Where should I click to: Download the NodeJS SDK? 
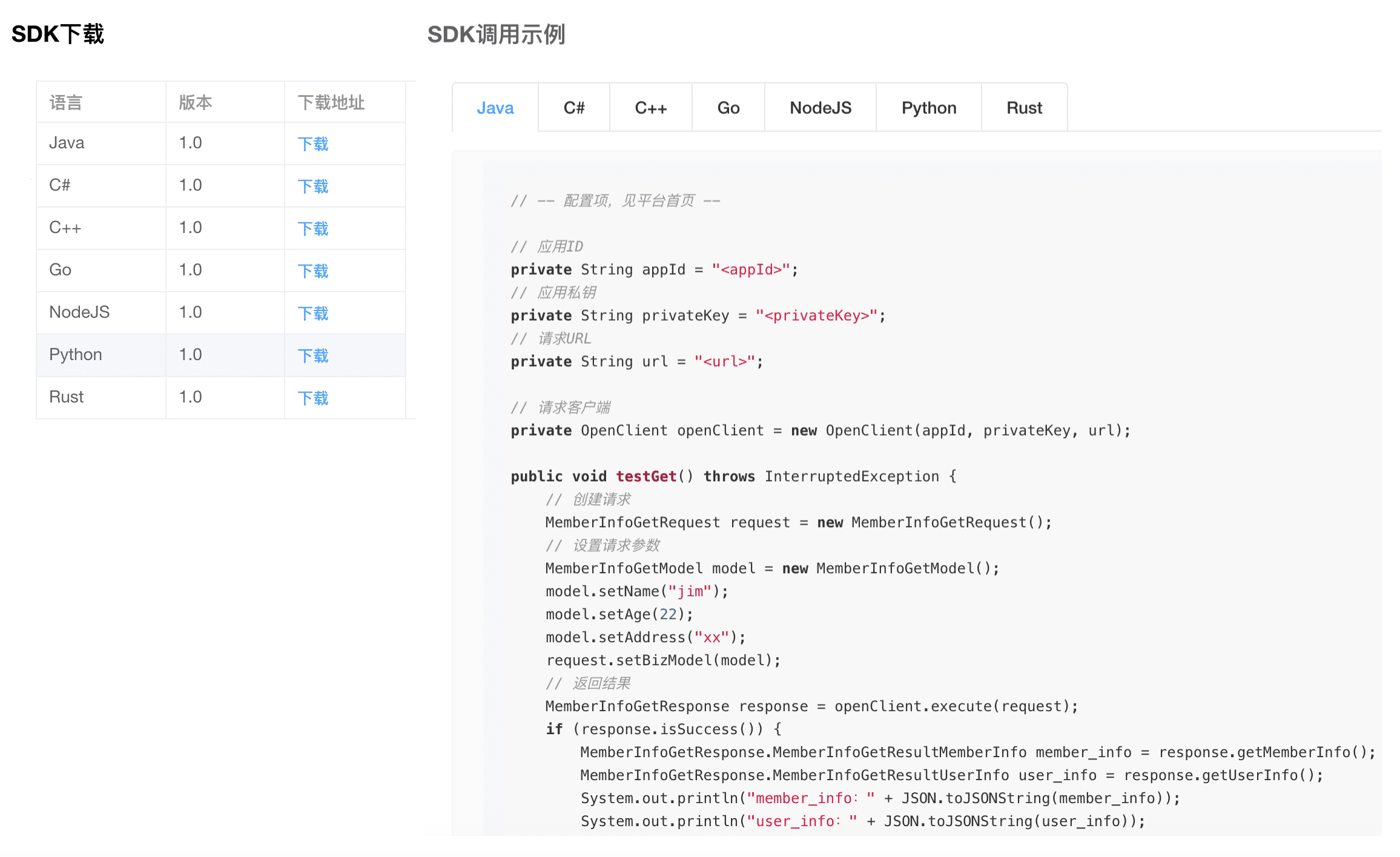tap(312, 314)
